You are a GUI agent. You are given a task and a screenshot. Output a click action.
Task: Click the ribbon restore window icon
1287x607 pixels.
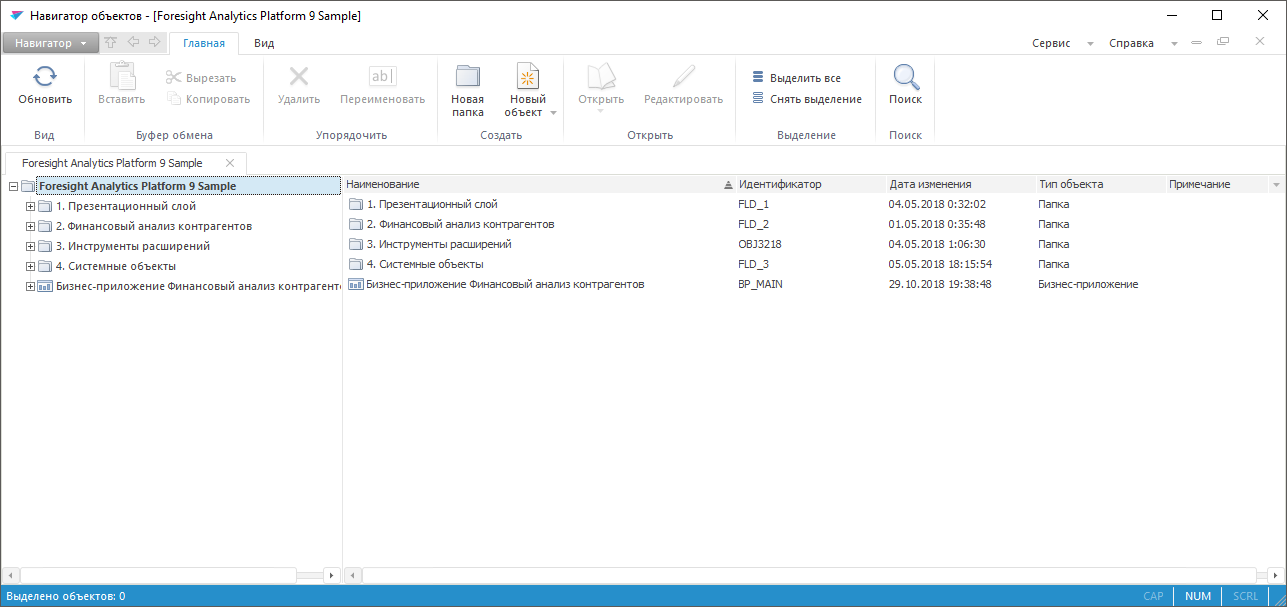[1222, 42]
